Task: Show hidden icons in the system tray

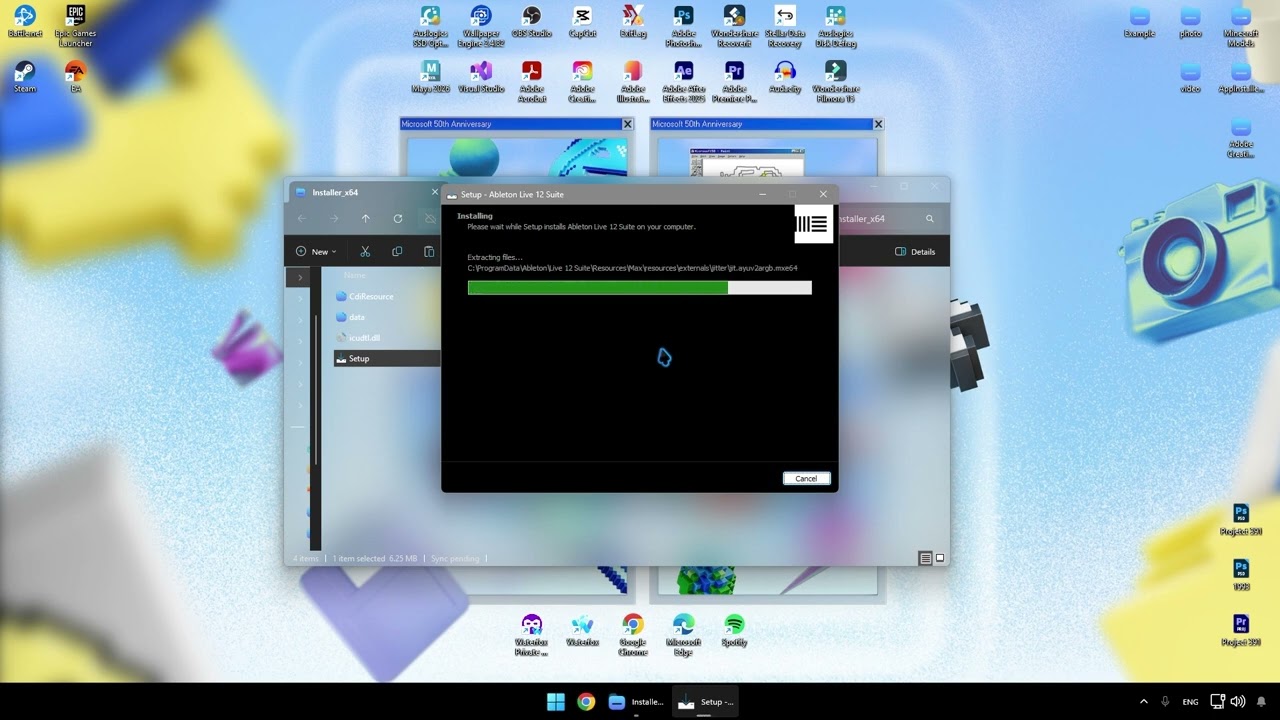Action: 1143,702
